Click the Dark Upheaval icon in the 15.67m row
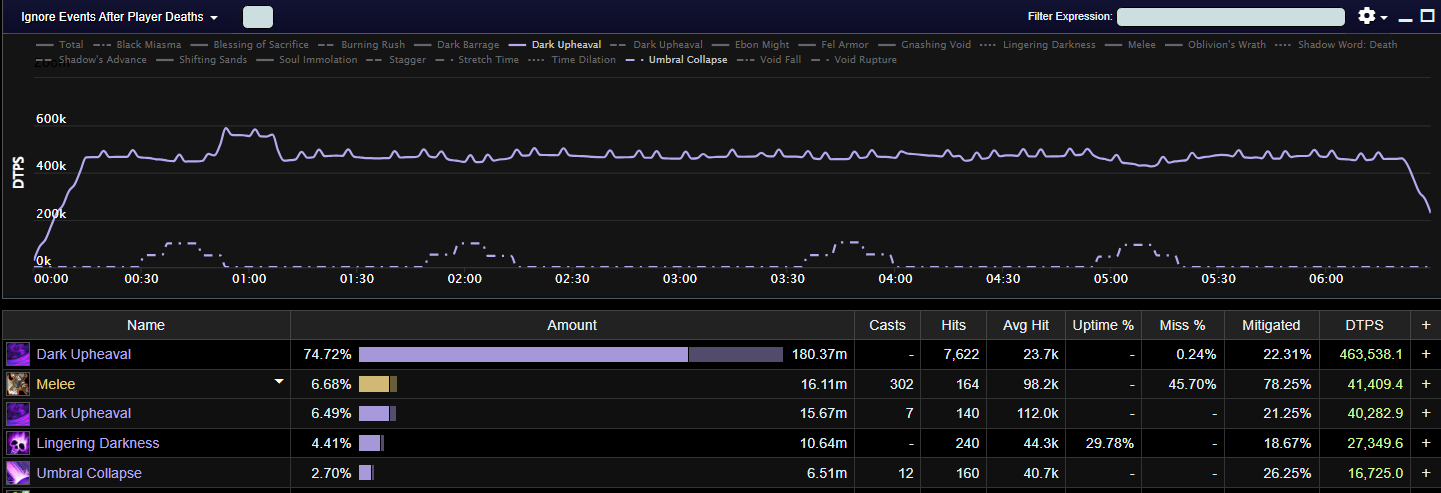 [18, 413]
